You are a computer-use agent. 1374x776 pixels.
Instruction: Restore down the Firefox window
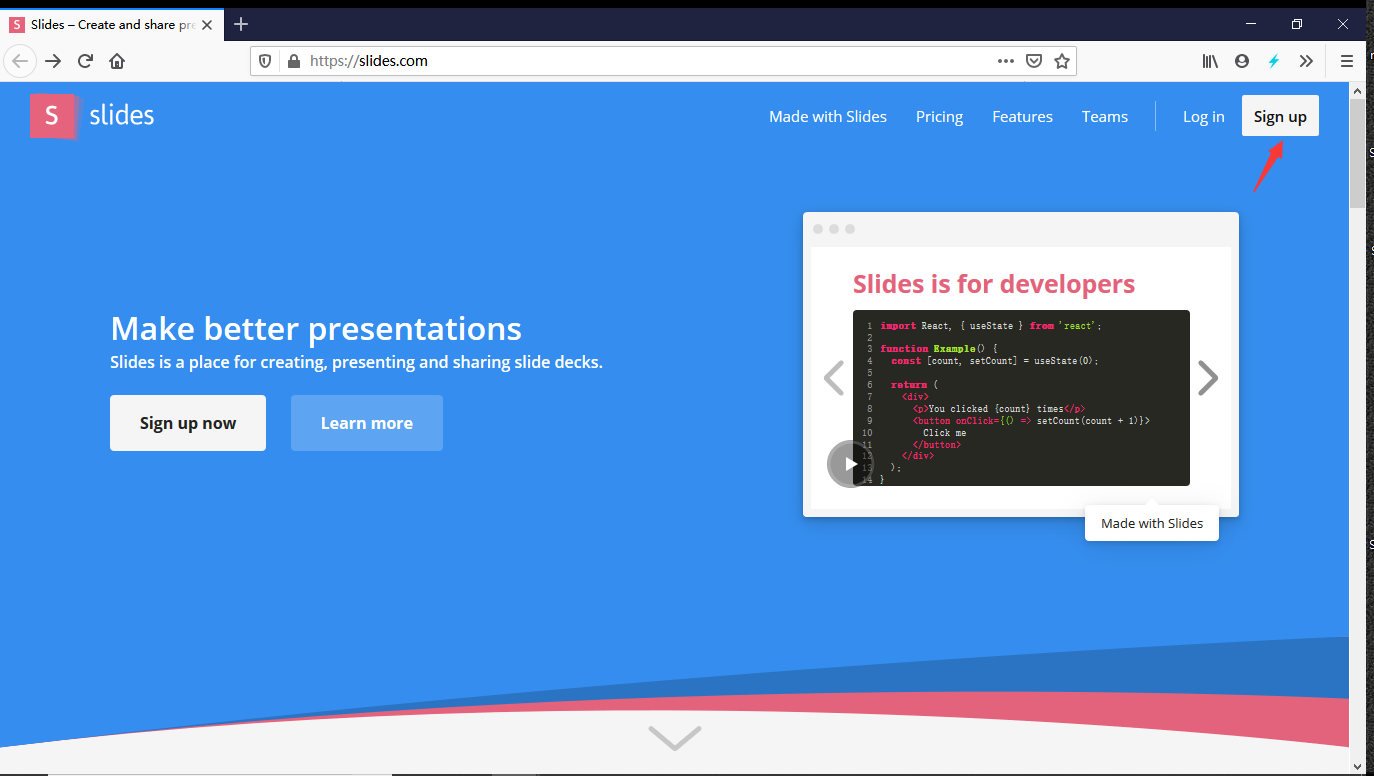click(1297, 24)
